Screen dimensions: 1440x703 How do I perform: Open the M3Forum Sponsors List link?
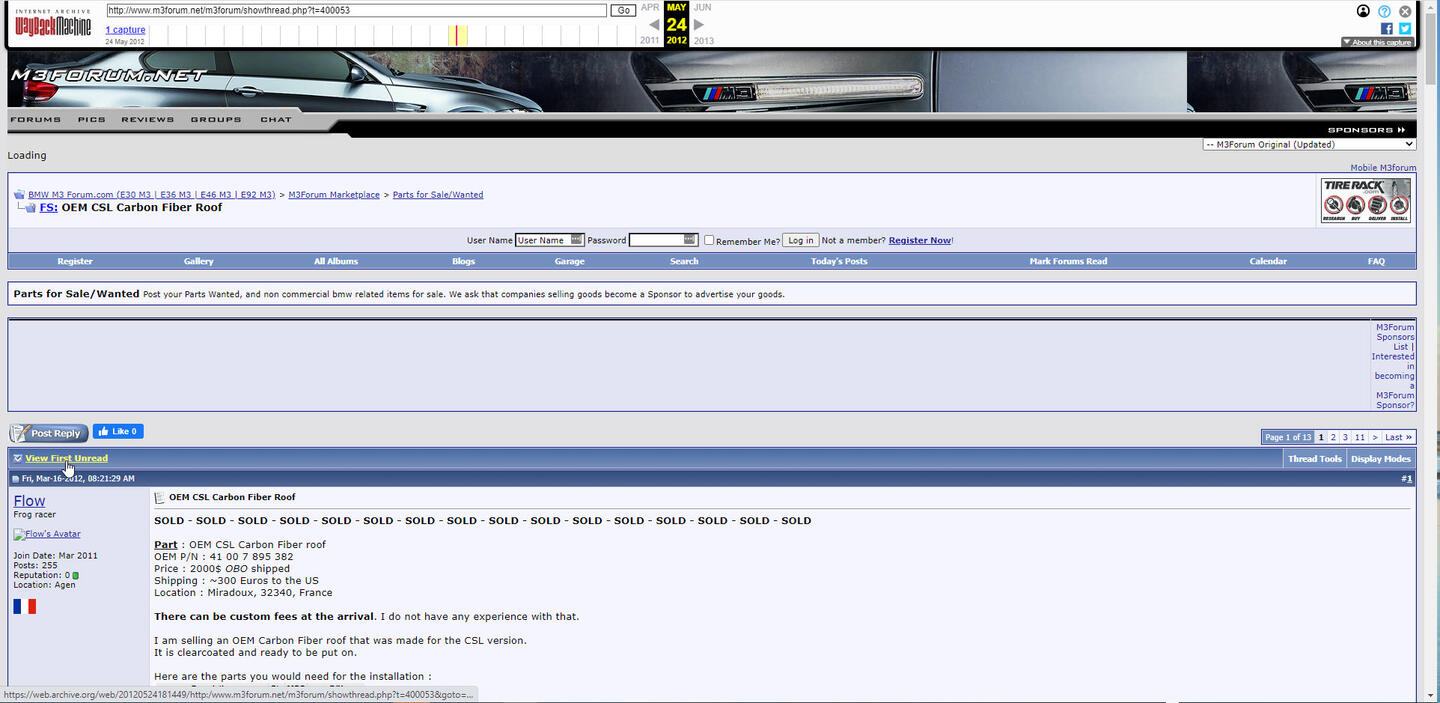pos(1395,337)
